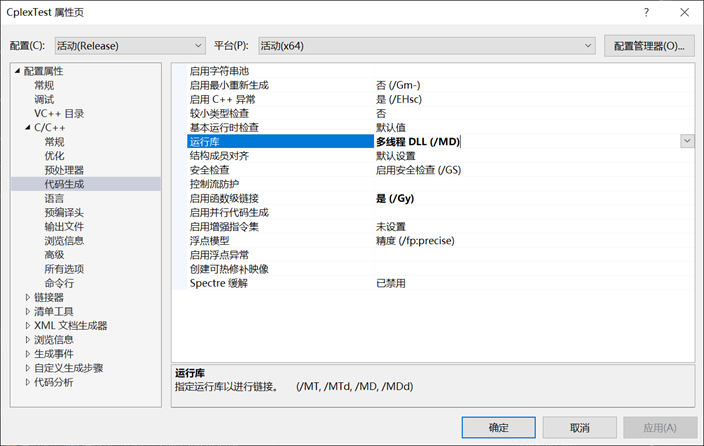Image resolution: width=704 pixels, height=446 pixels.
Task: Click the 启用 C++ 异常 property
Action: coord(222,99)
